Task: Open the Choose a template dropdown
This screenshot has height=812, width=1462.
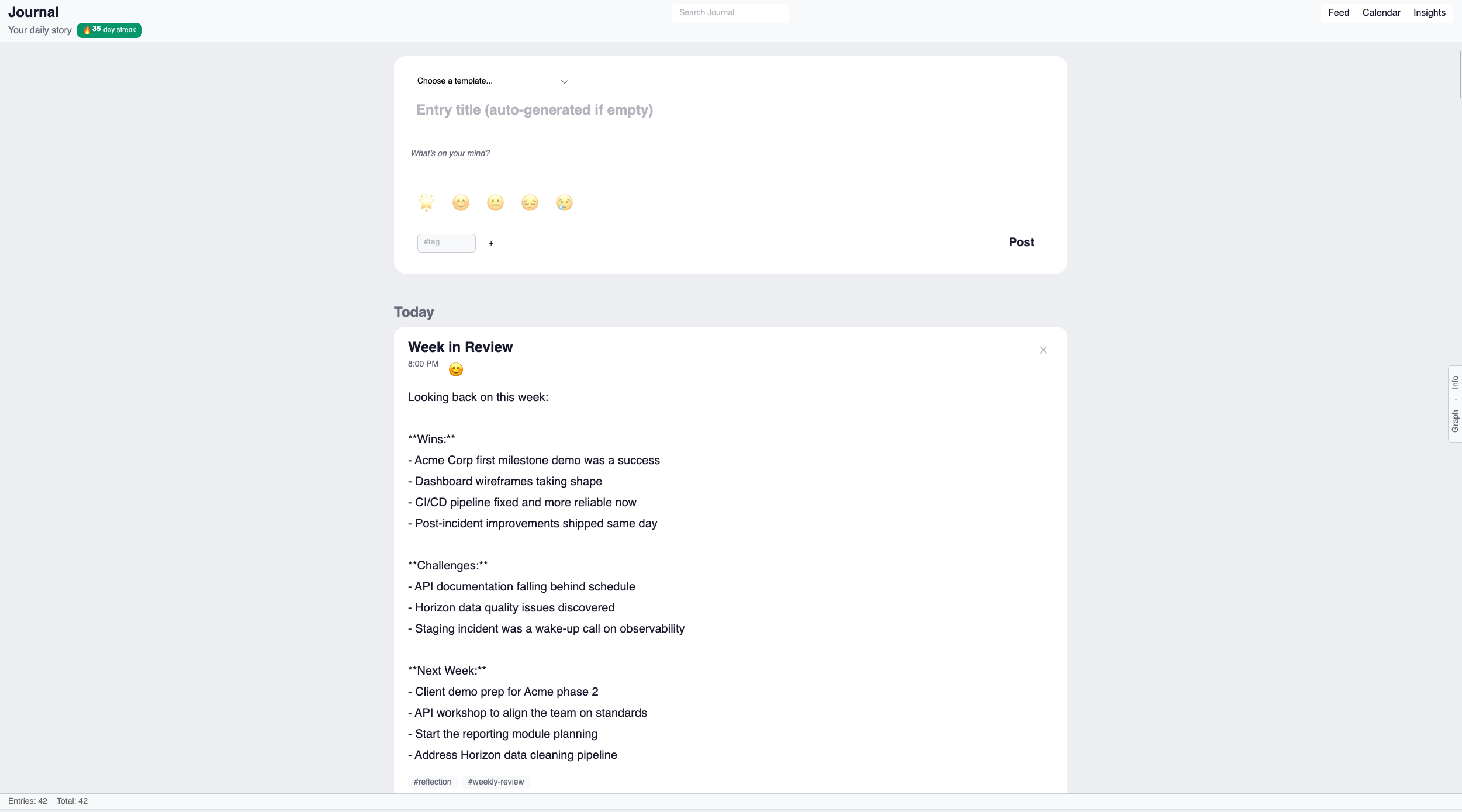Action: (x=492, y=81)
